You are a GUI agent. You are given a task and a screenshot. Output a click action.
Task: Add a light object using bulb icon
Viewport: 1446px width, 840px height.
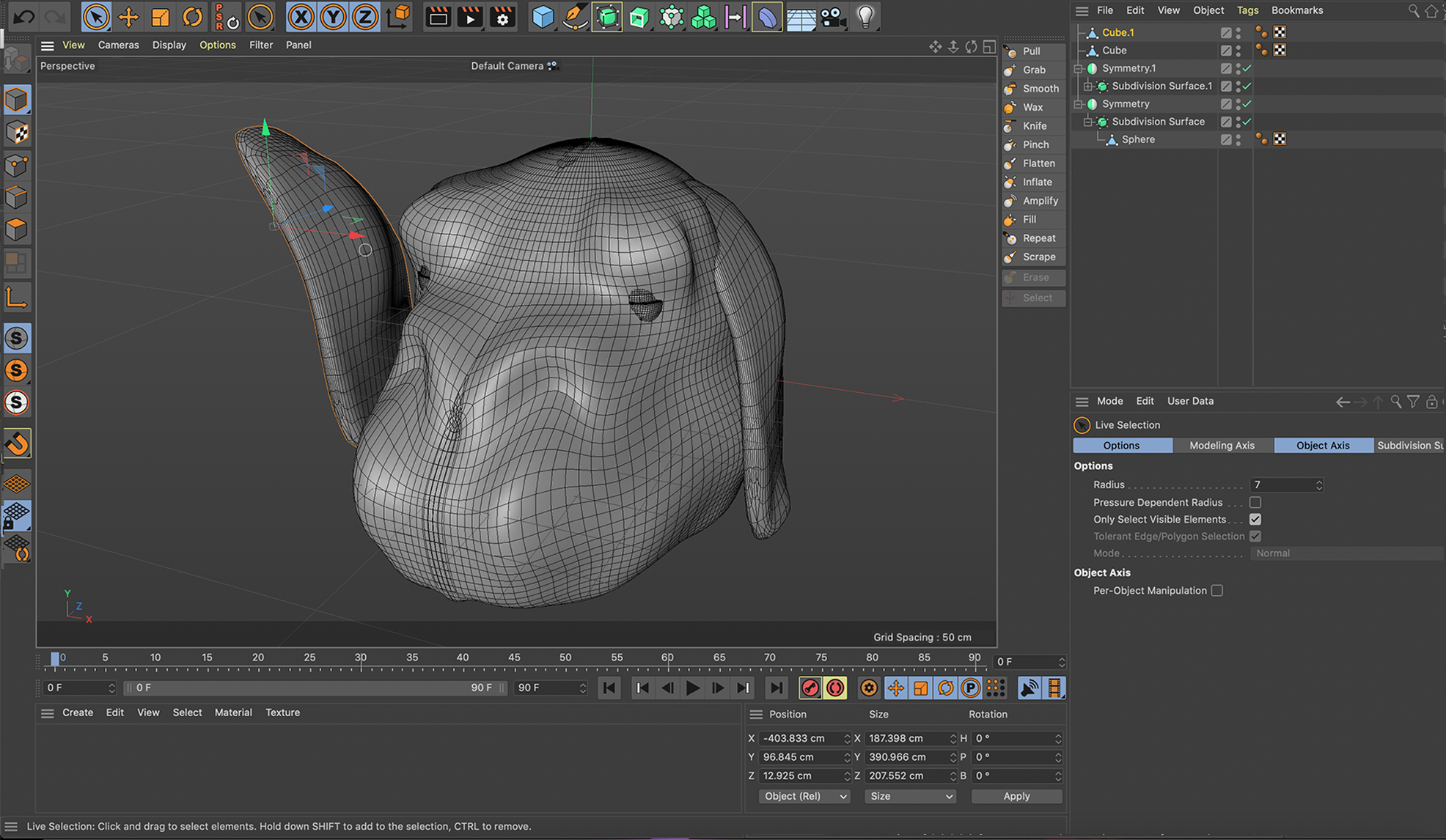tap(865, 17)
